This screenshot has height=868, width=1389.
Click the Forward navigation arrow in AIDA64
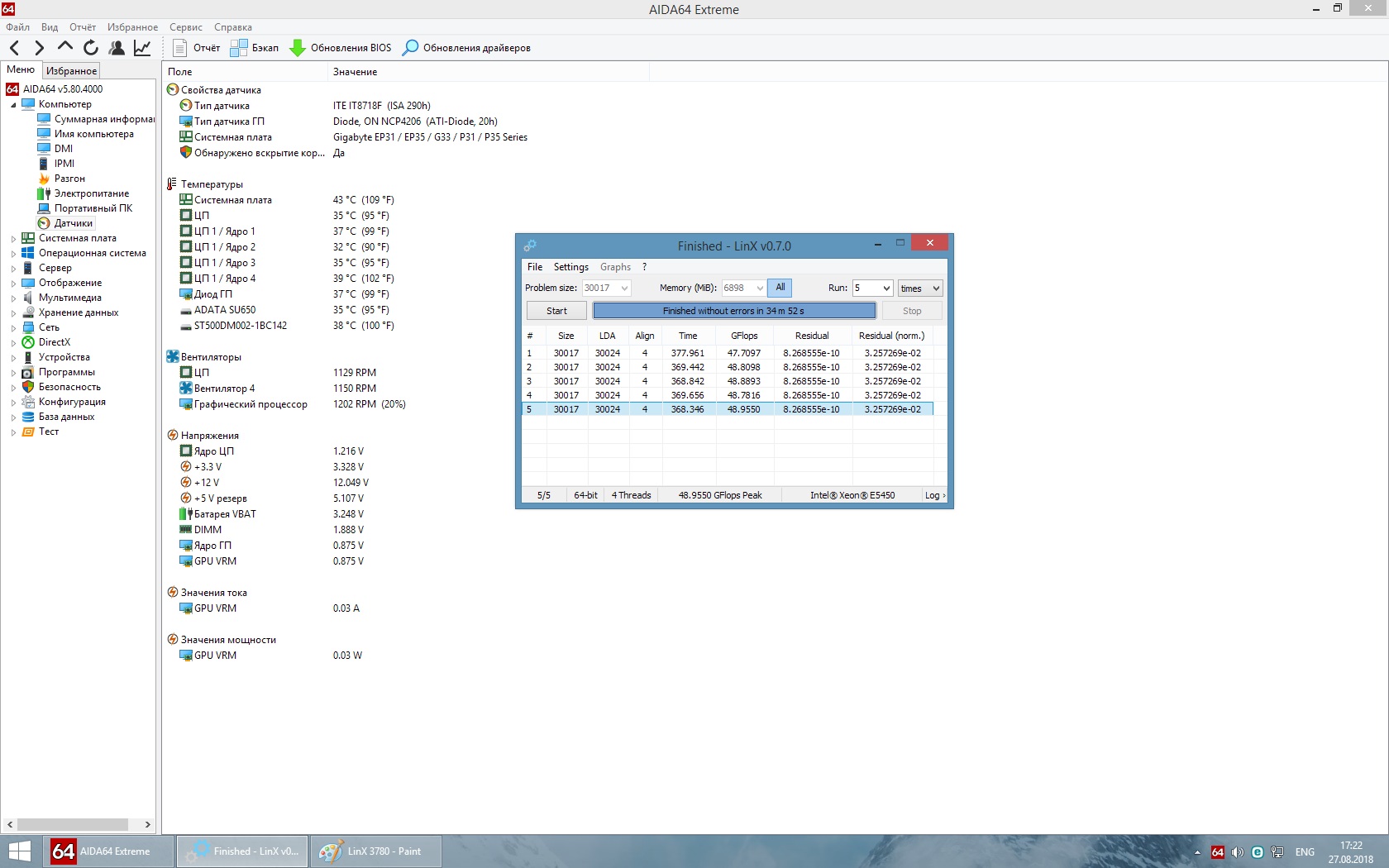click(x=39, y=48)
